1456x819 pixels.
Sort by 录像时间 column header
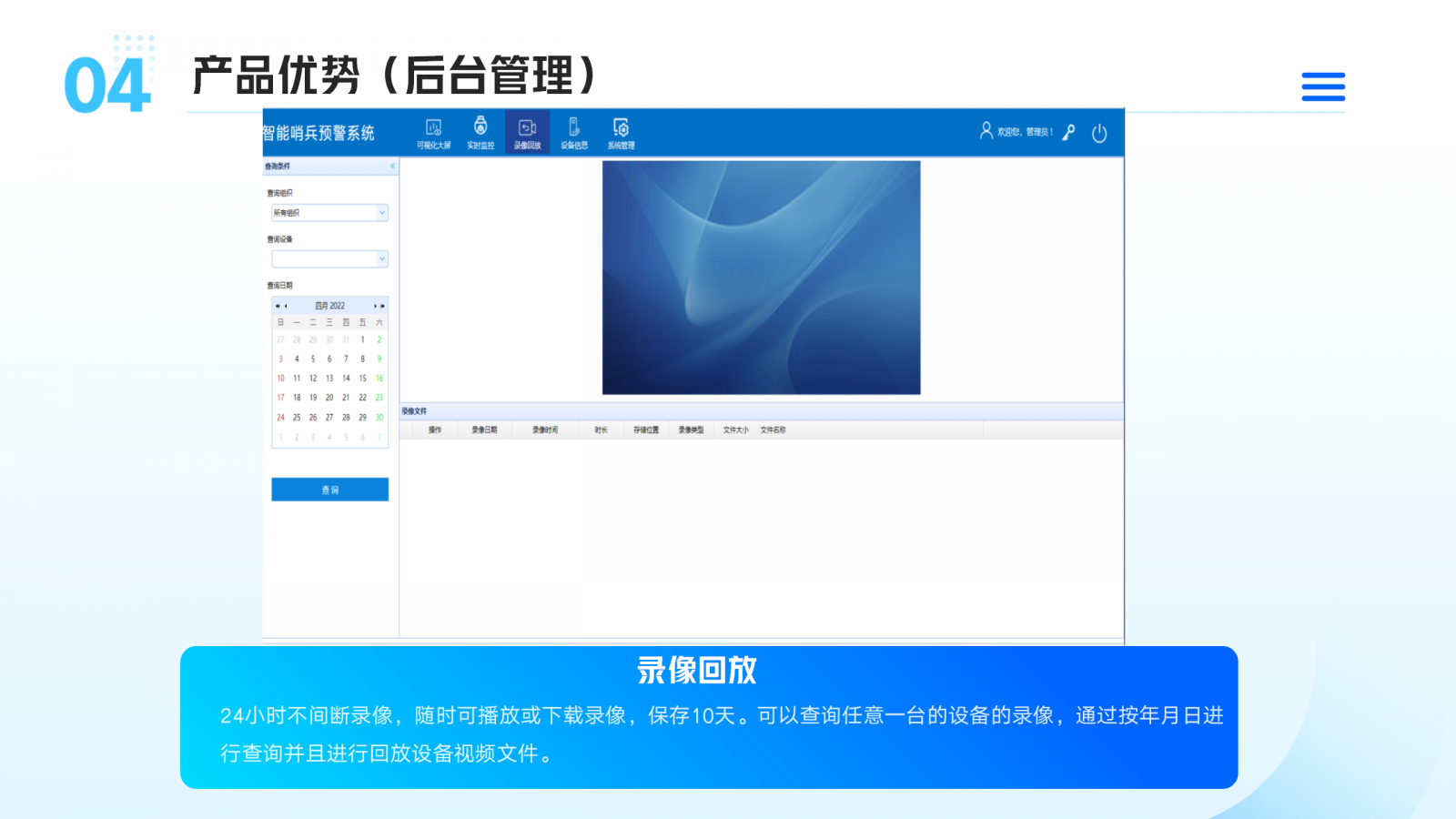coord(545,430)
